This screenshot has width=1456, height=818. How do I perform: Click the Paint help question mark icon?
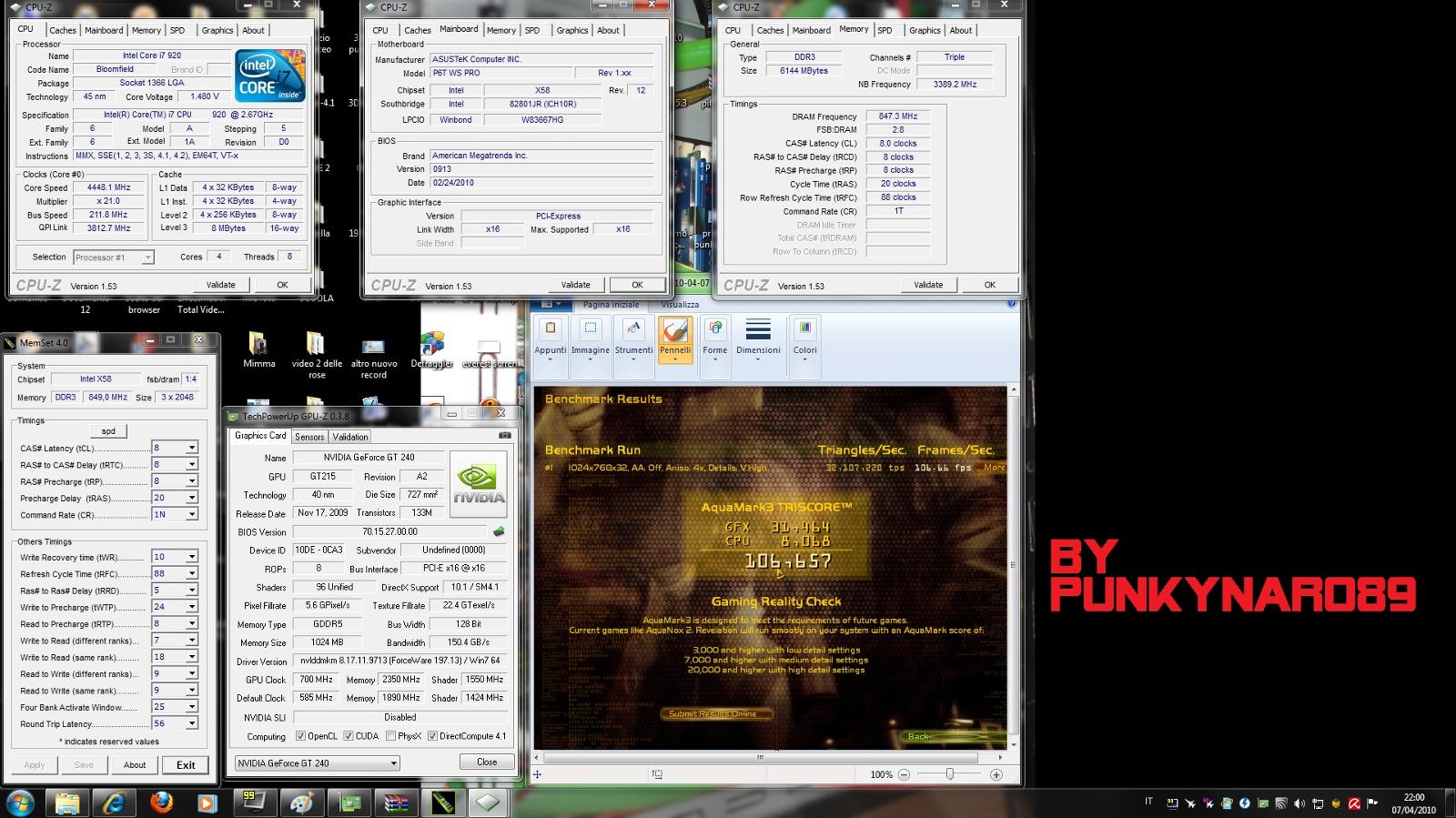[1012, 304]
